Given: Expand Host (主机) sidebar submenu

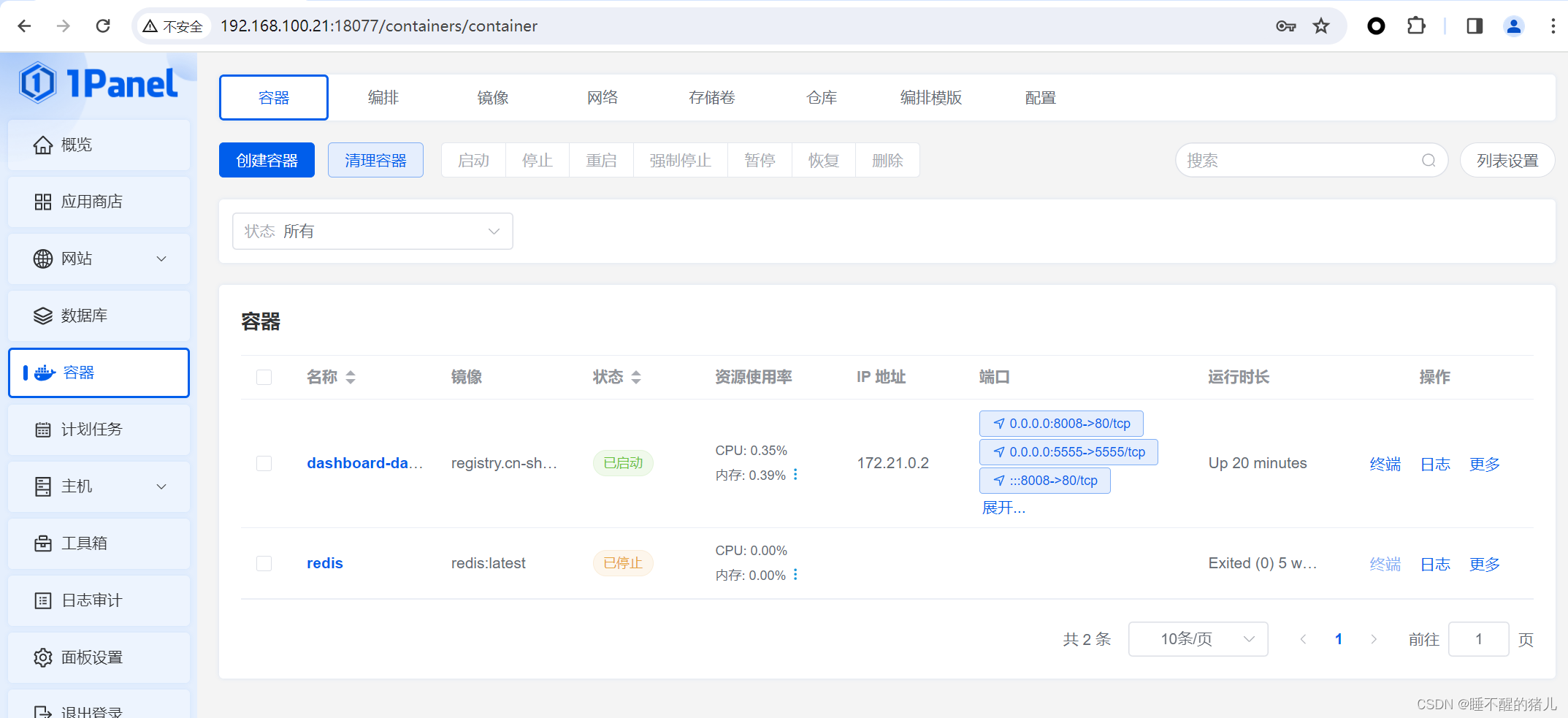Looking at the screenshot, I should [x=99, y=486].
